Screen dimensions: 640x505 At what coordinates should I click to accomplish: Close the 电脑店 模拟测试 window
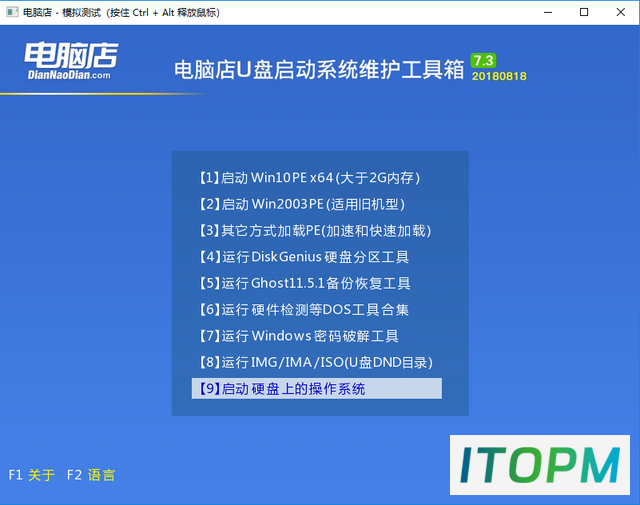point(620,12)
